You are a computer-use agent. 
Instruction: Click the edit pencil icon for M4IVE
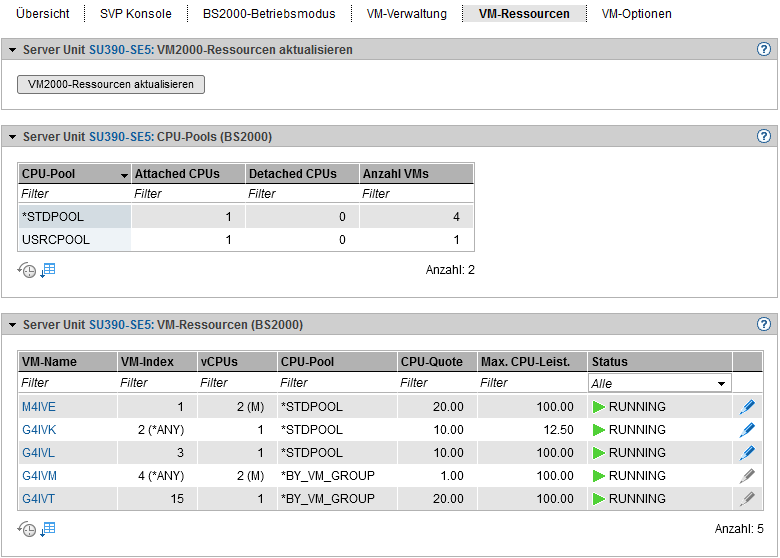click(747, 407)
